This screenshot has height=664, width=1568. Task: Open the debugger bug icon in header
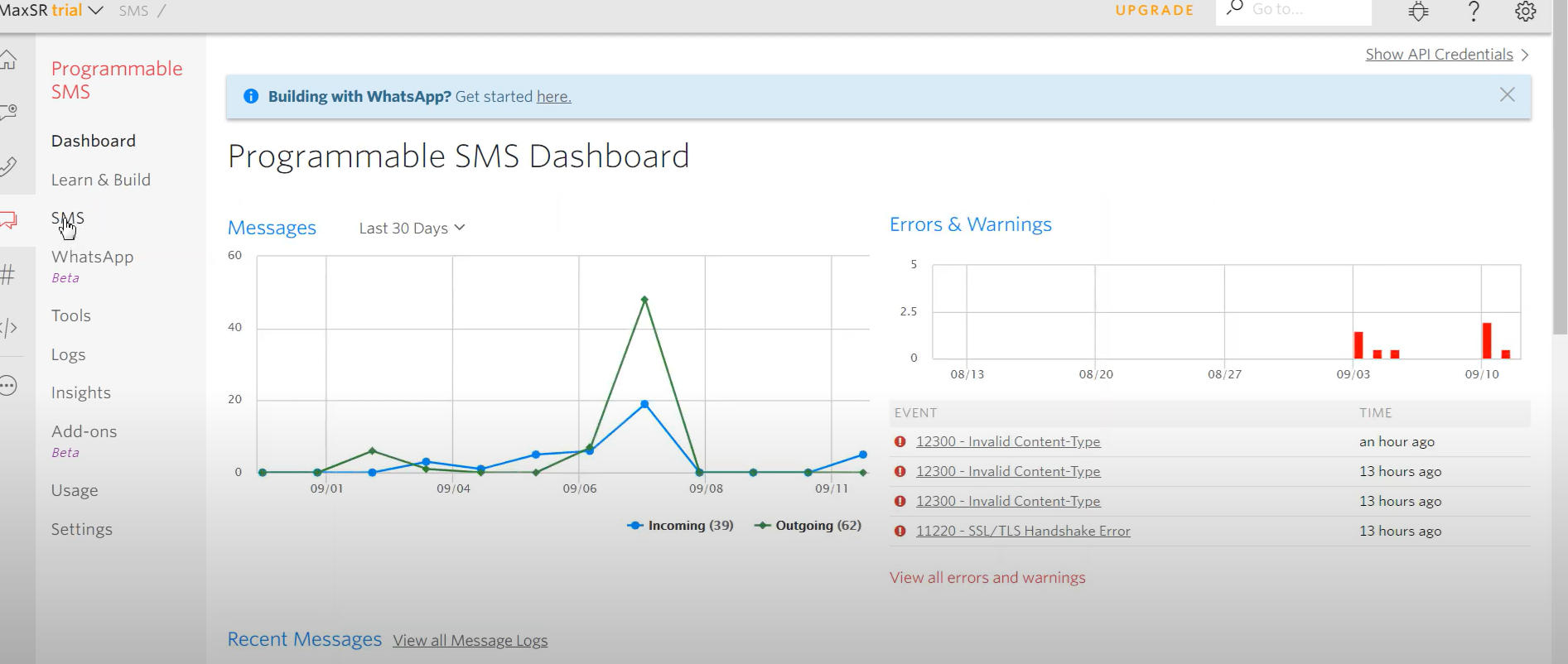click(1419, 11)
